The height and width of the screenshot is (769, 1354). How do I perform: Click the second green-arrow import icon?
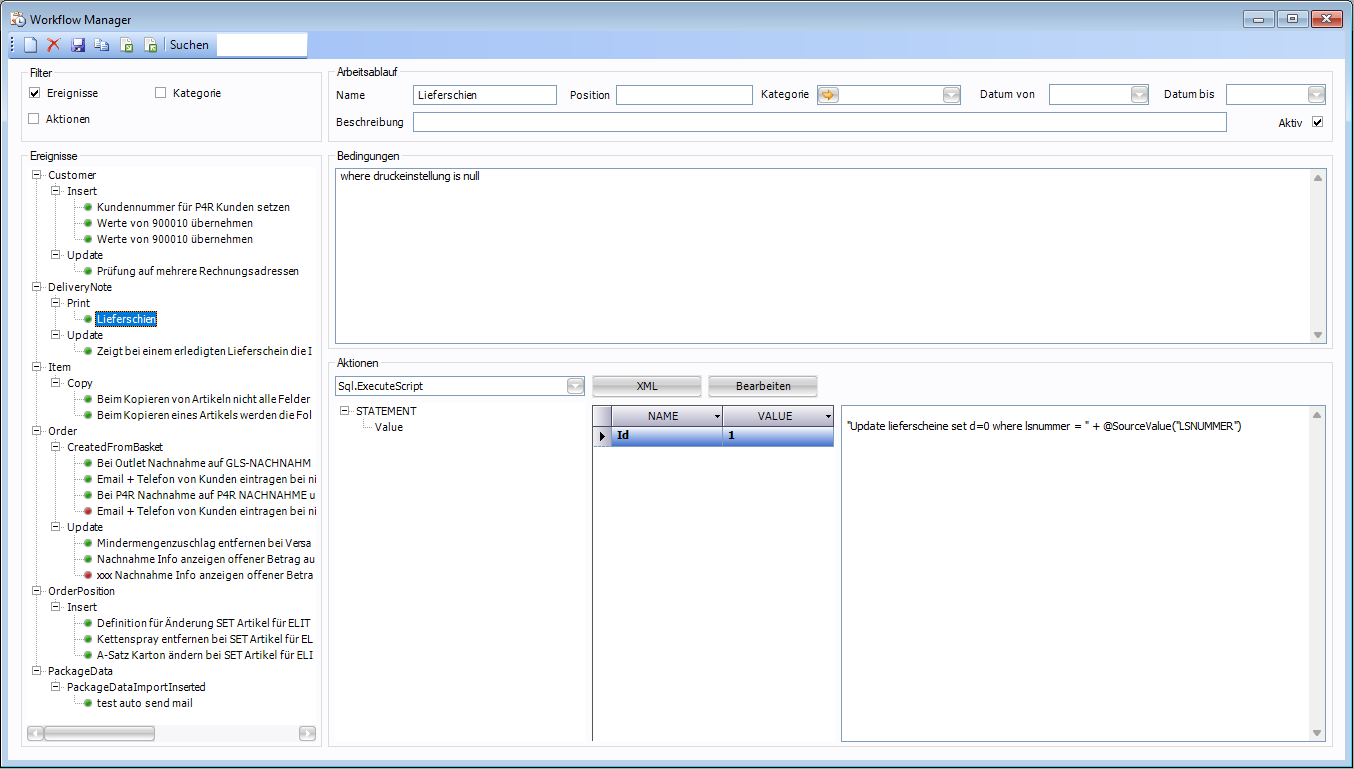pos(151,45)
